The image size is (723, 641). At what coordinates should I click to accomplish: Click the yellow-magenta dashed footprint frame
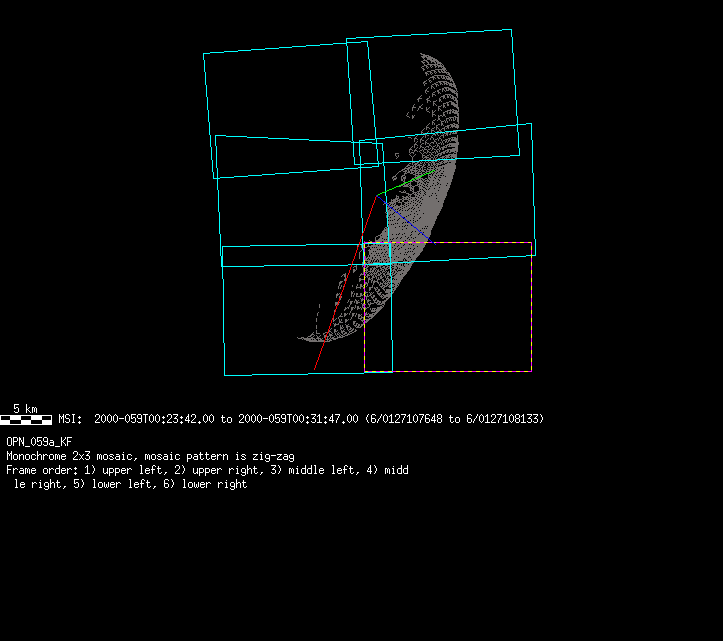tap(448, 307)
